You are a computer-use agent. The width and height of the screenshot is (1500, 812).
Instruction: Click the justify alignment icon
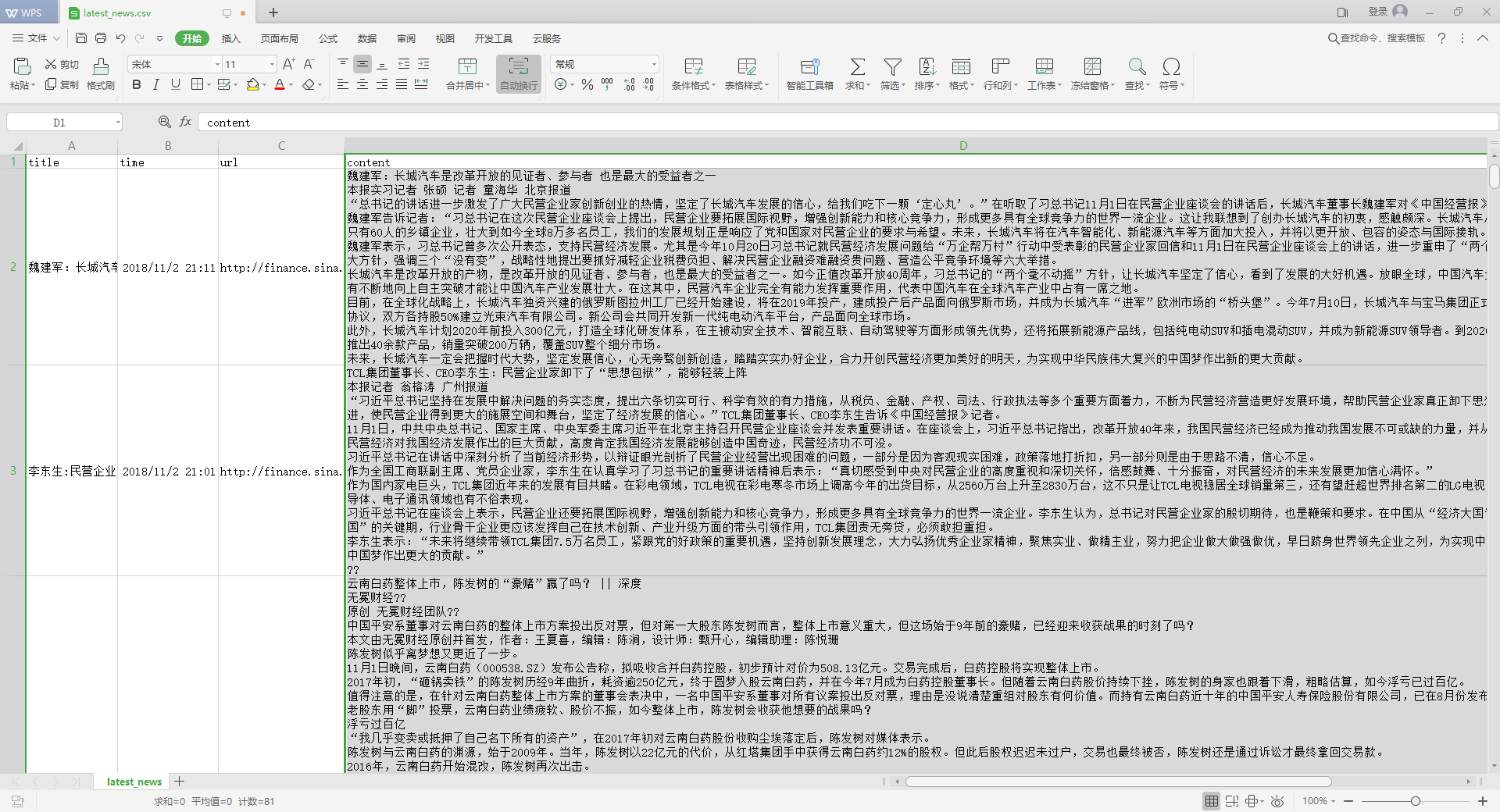coord(402,84)
